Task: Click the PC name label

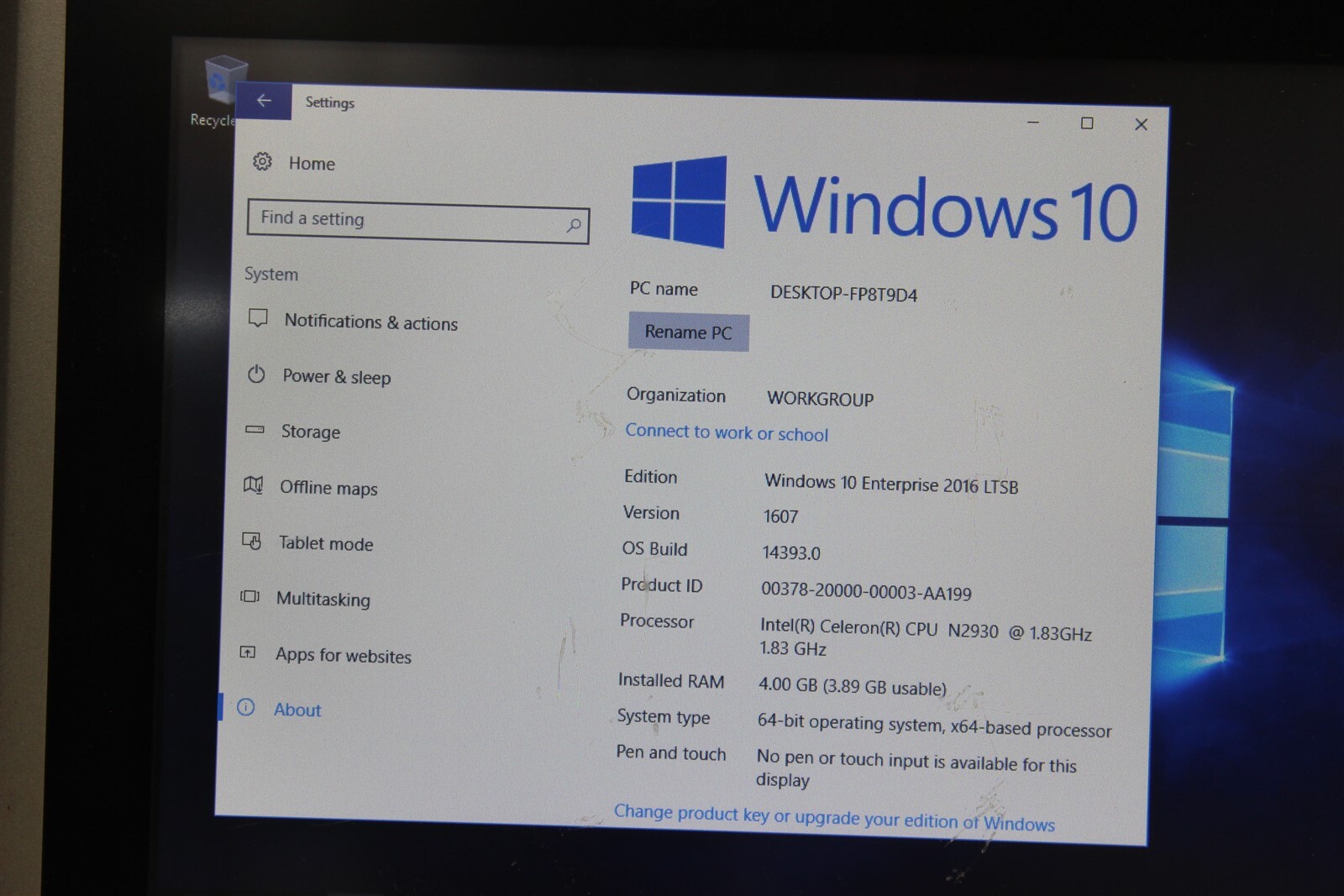Action: [x=664, y=289]
